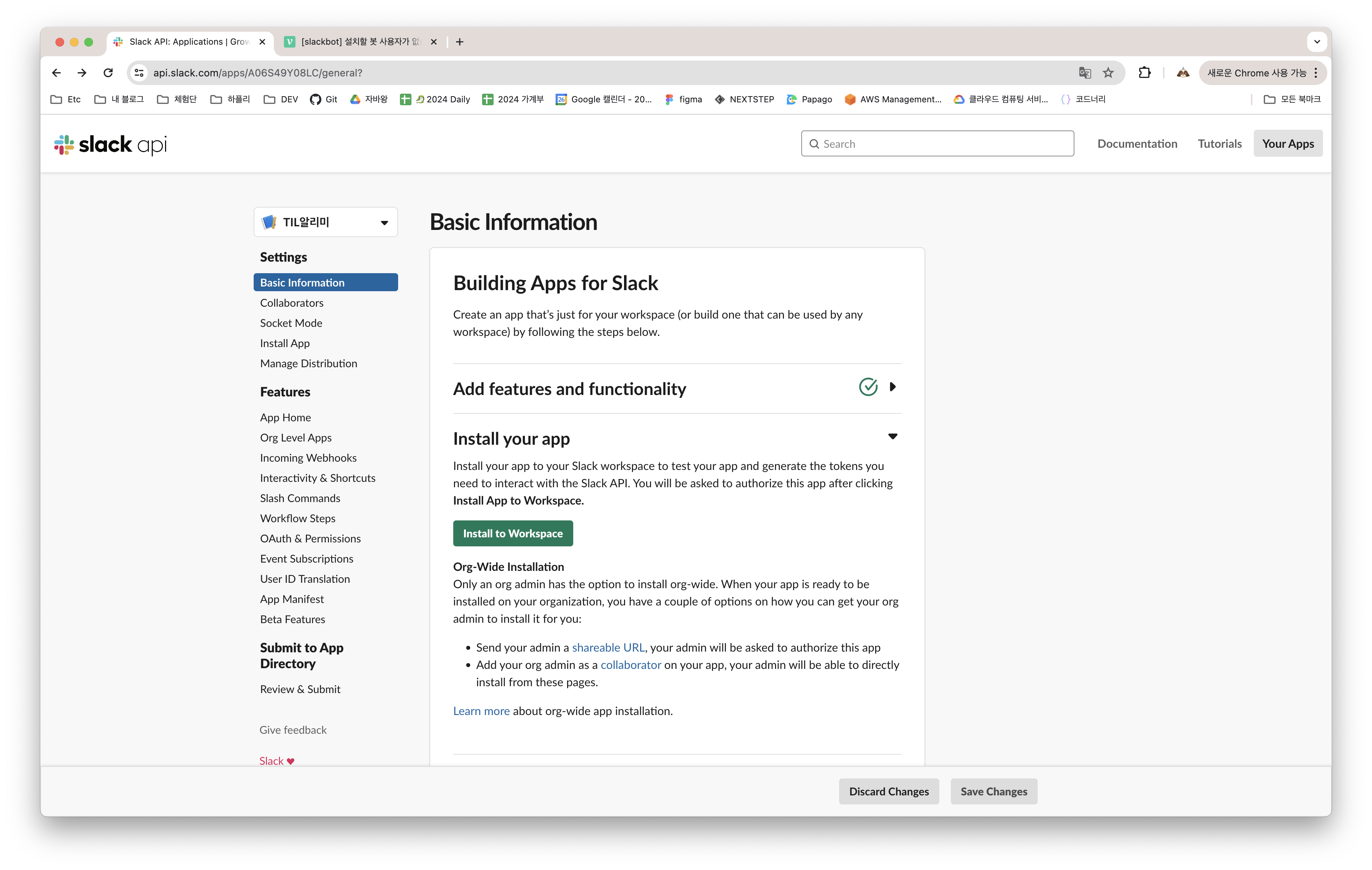Open the Chrome extensions puzzle icon
Image resolution: width=1372 pixels, height=870 pixels.
click(x=1144, y=72)
